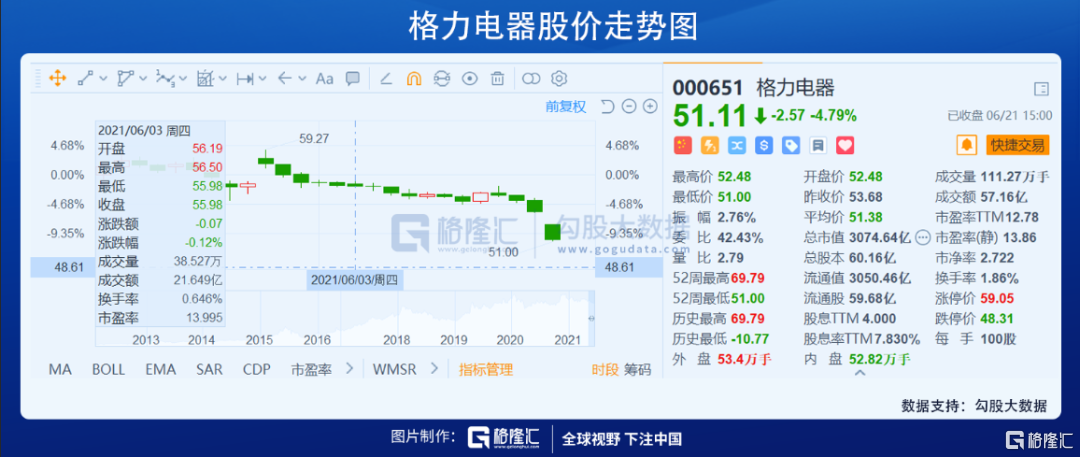Open chart settings gear icon
1080x457 pixels.
point(559,79)
